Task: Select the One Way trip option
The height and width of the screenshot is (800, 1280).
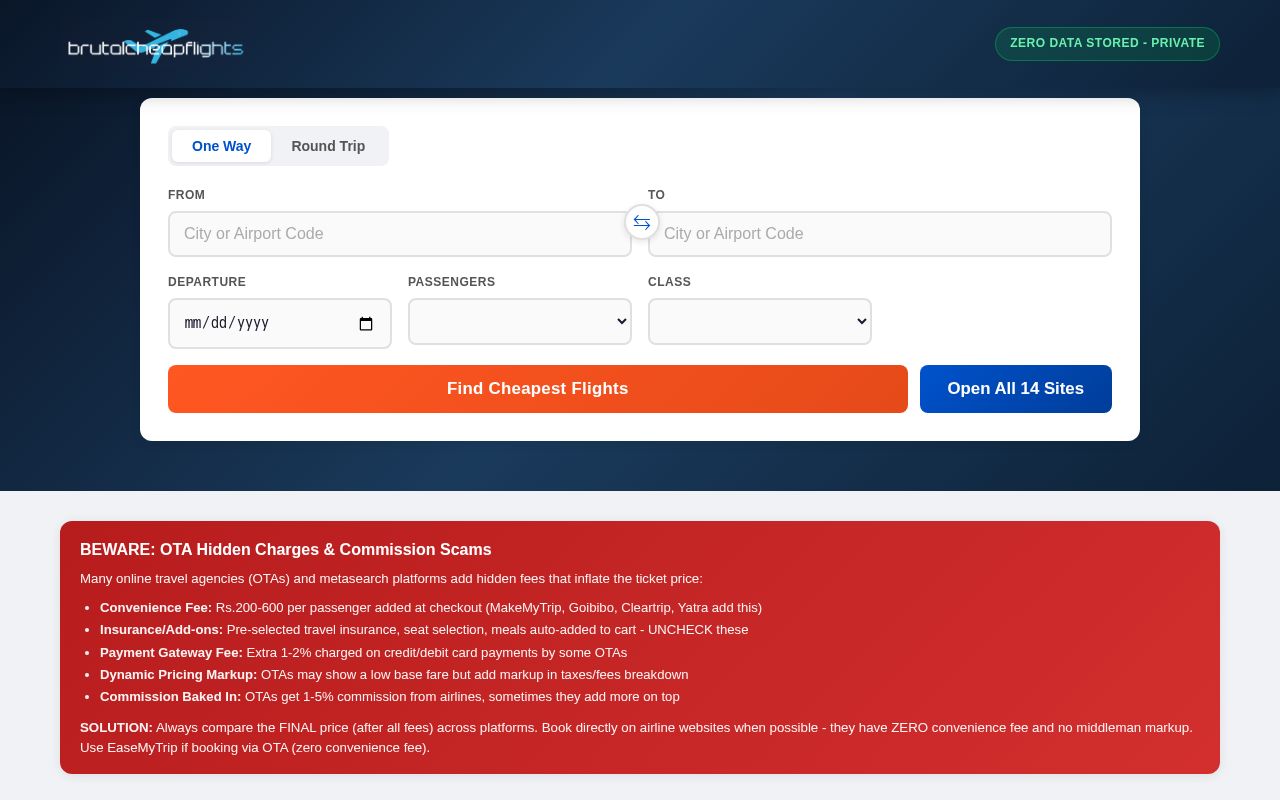Action: pos(221,146)
